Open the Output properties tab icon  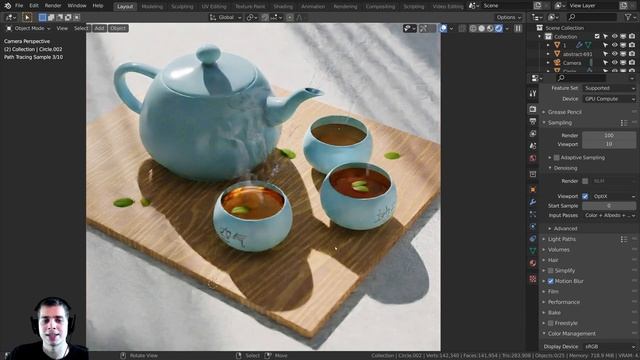[x=533, y=121]
